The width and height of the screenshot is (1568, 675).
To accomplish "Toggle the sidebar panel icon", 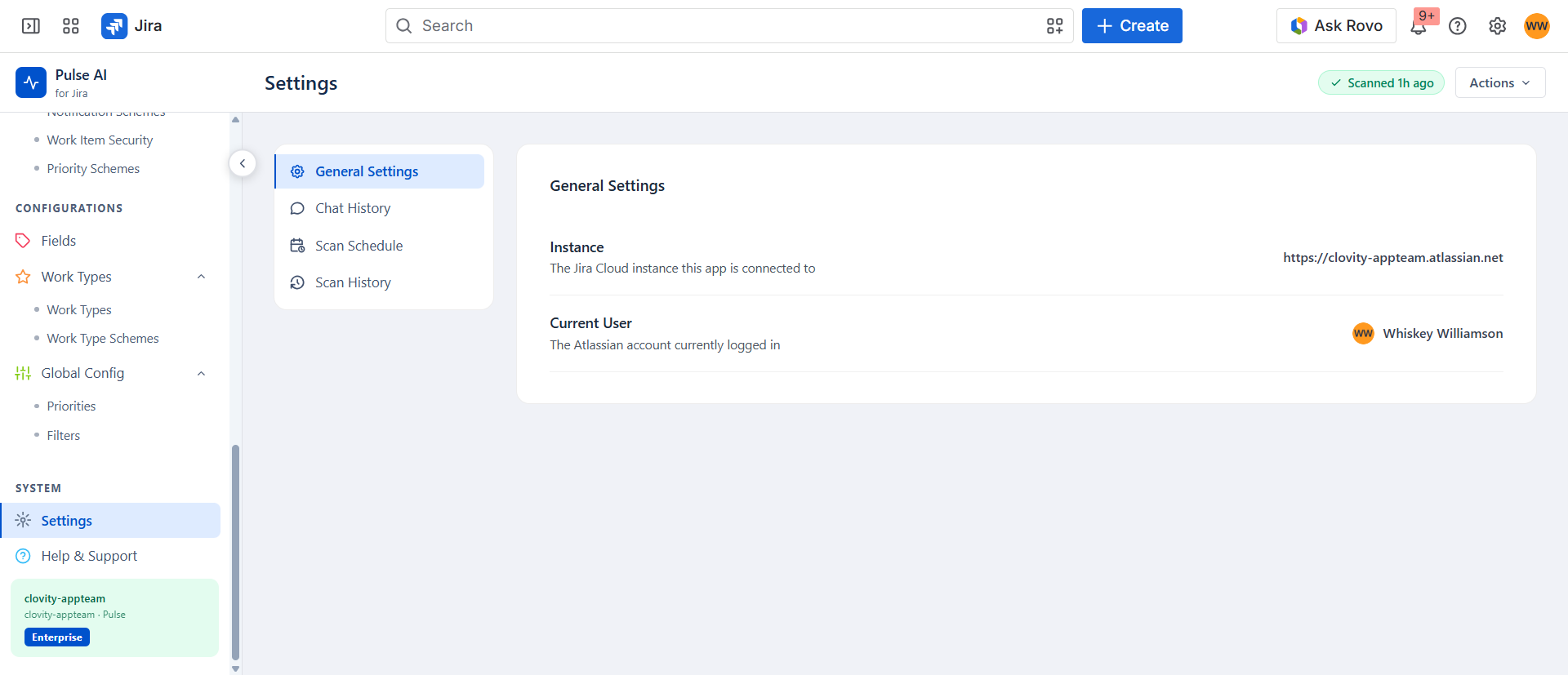I will [x=31, y=26].
